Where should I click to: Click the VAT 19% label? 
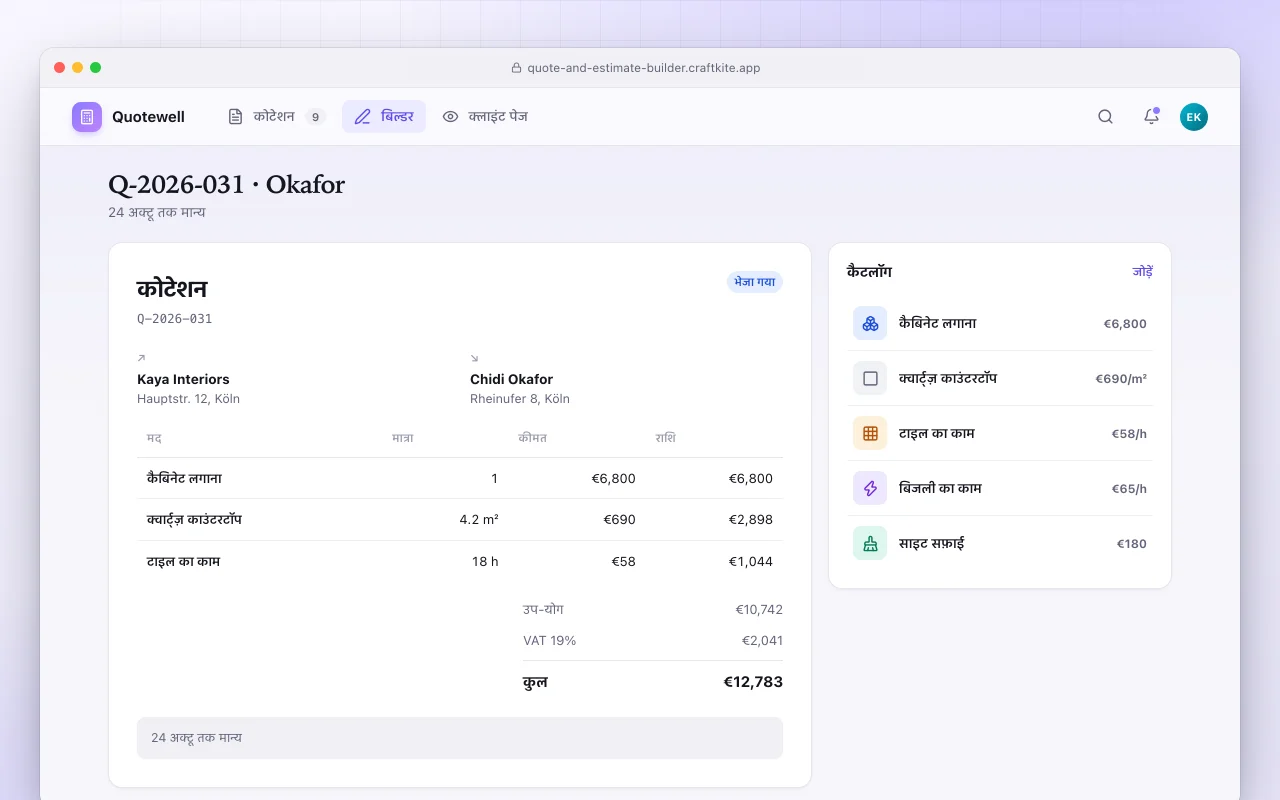coord(549,640)
